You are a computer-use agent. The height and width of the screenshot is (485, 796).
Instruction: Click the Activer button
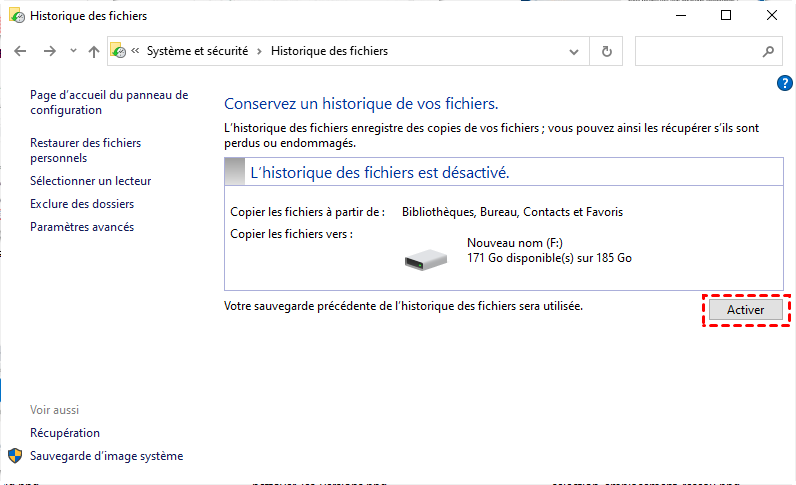pyautogui.click(x=745, y=311)
